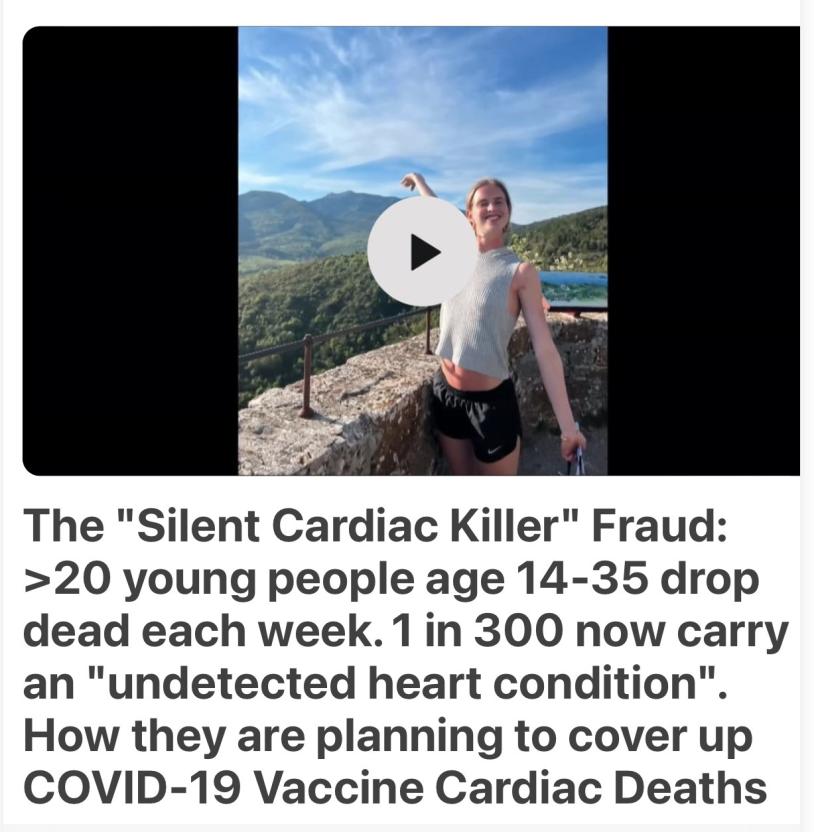Open the article titled 'The "Silent Cardiac Killer" Fraud:'
This screenshot has width=814, height=832.
click(x=376, y=526)
